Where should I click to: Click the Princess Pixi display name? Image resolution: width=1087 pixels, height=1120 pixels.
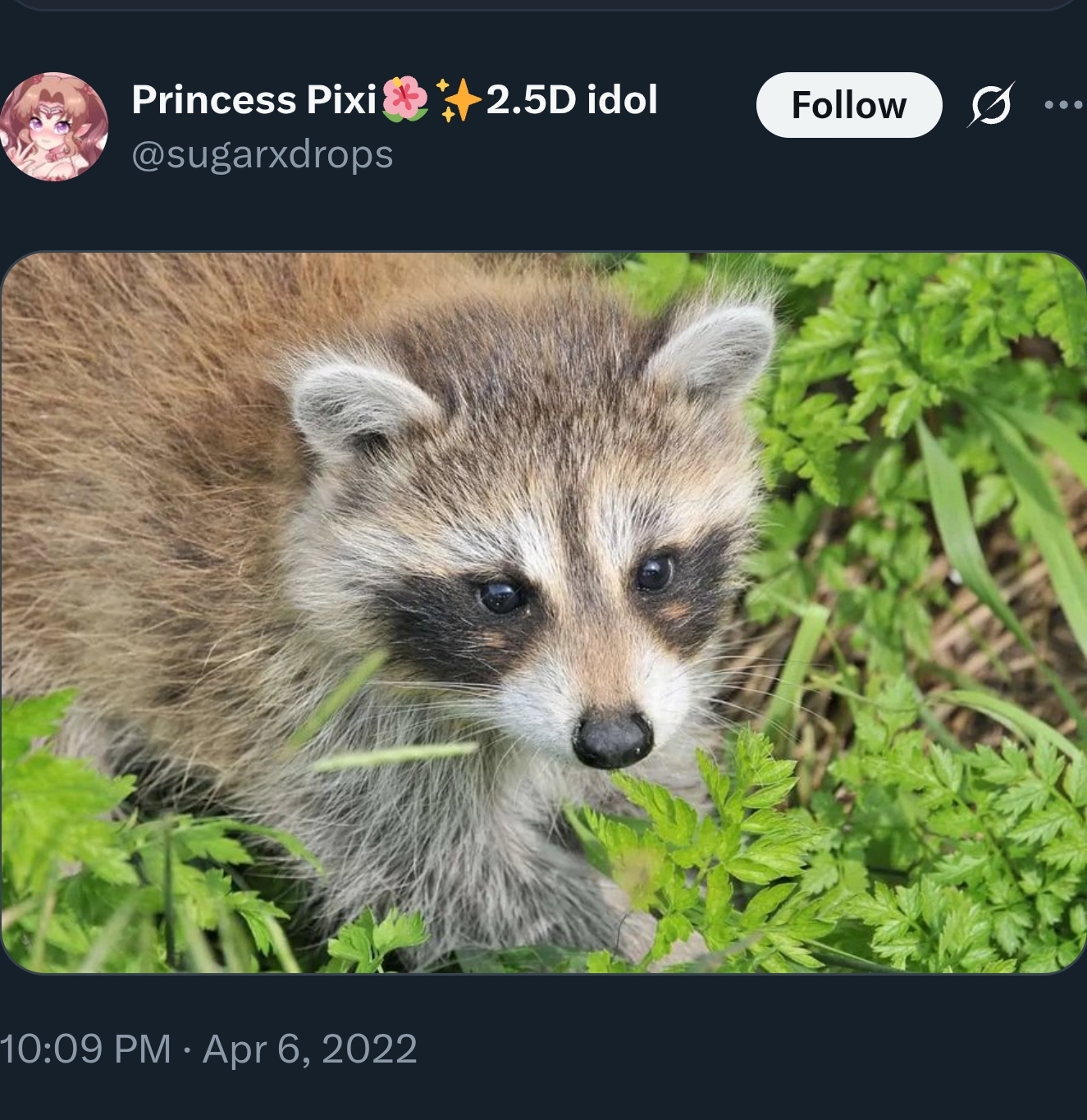click(253, 100)
